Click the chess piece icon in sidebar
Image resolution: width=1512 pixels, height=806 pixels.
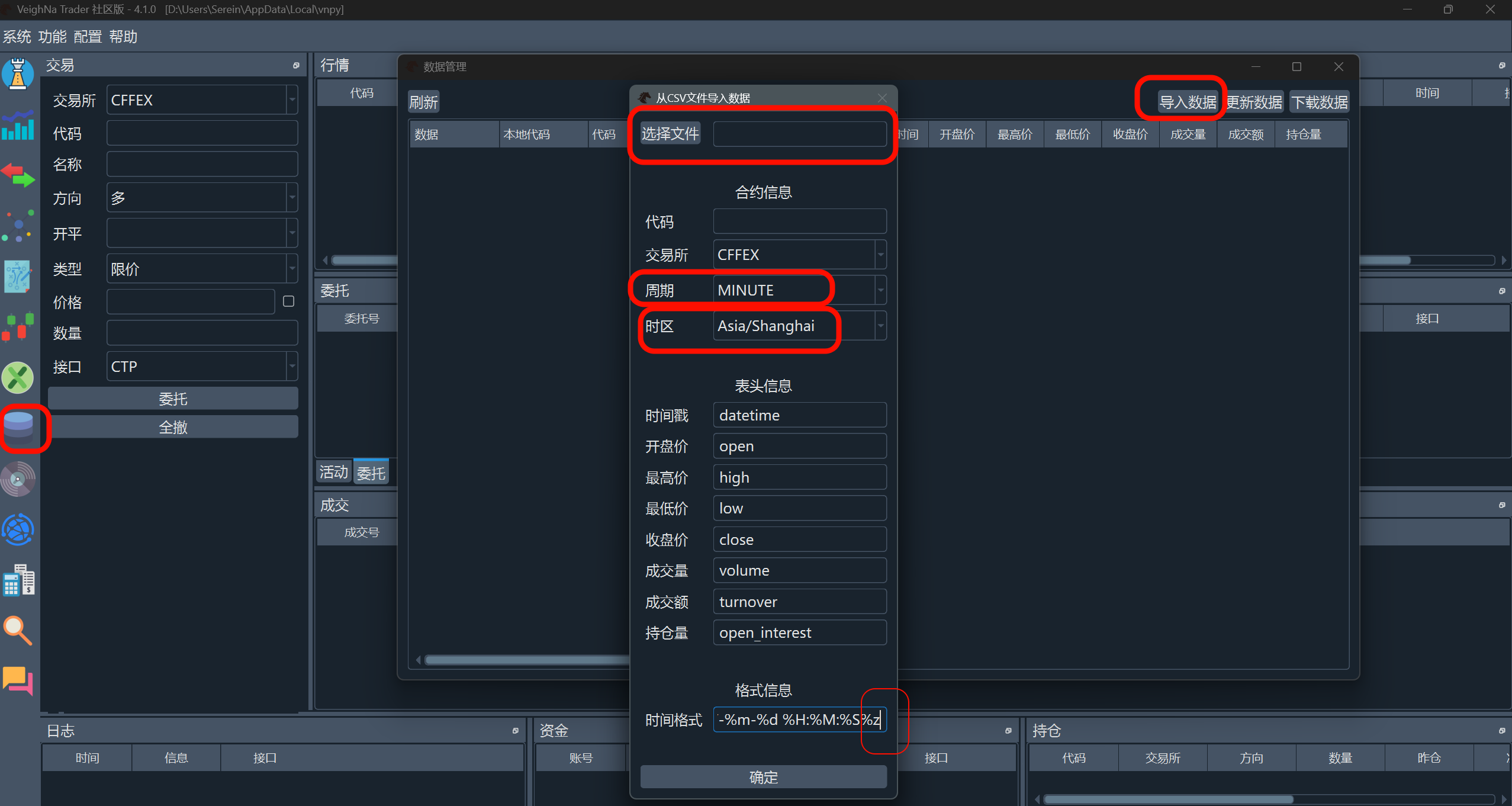tap(18, 74)
